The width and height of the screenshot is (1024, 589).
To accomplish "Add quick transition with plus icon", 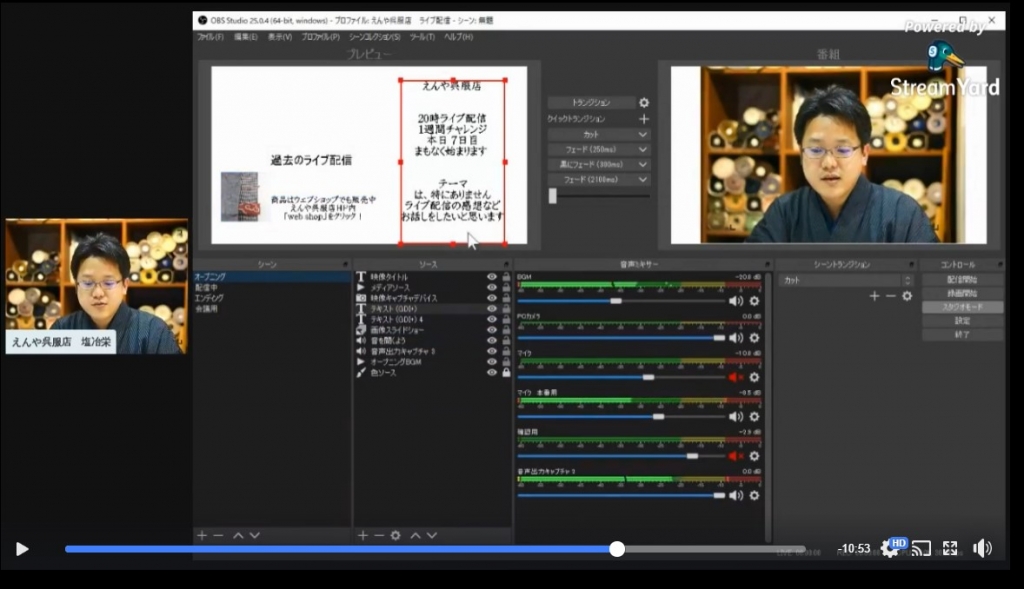I will 644,119.
